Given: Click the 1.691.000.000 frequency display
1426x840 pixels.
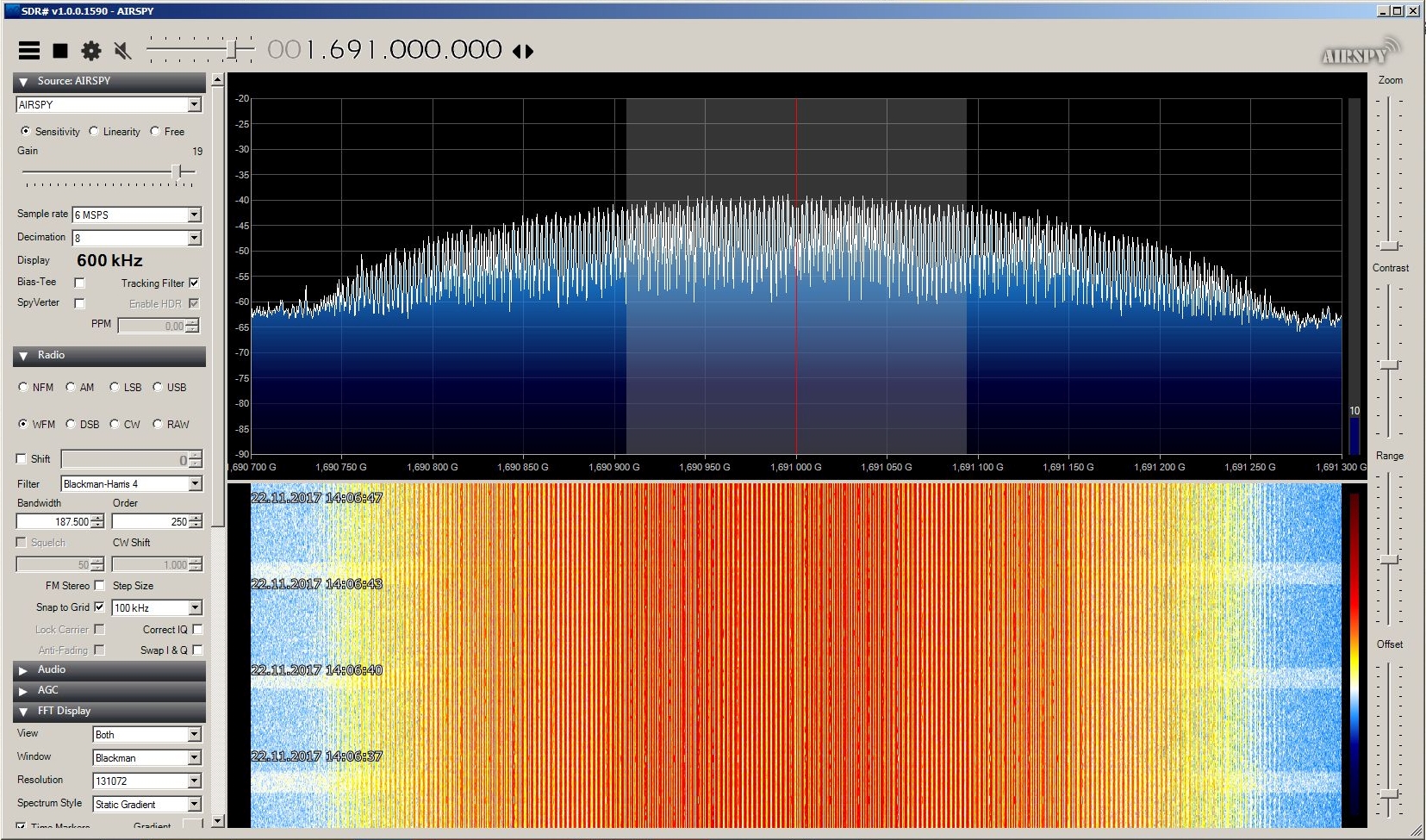Looking at the screenshot, I should click(x=384, y=50).
